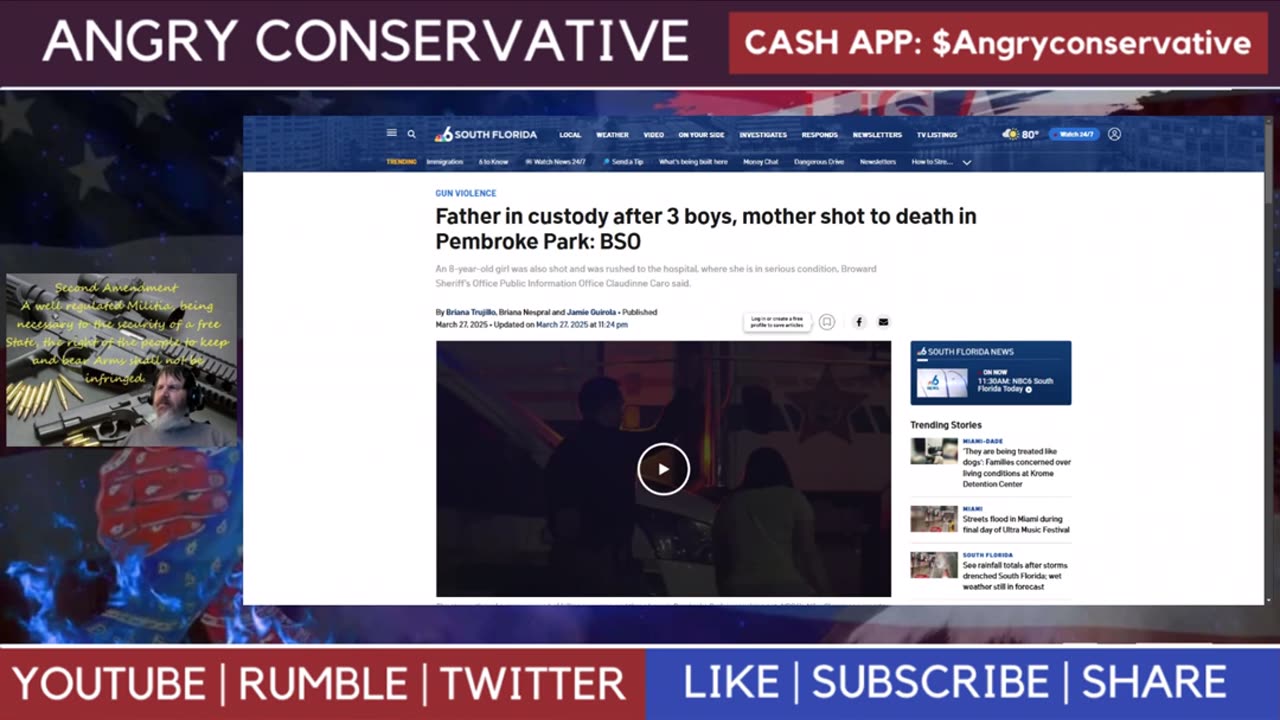This screenshot has width=1280, height=720.
Task: Click the Cash App $Angryconservative banner
Action: pos(998,43)
